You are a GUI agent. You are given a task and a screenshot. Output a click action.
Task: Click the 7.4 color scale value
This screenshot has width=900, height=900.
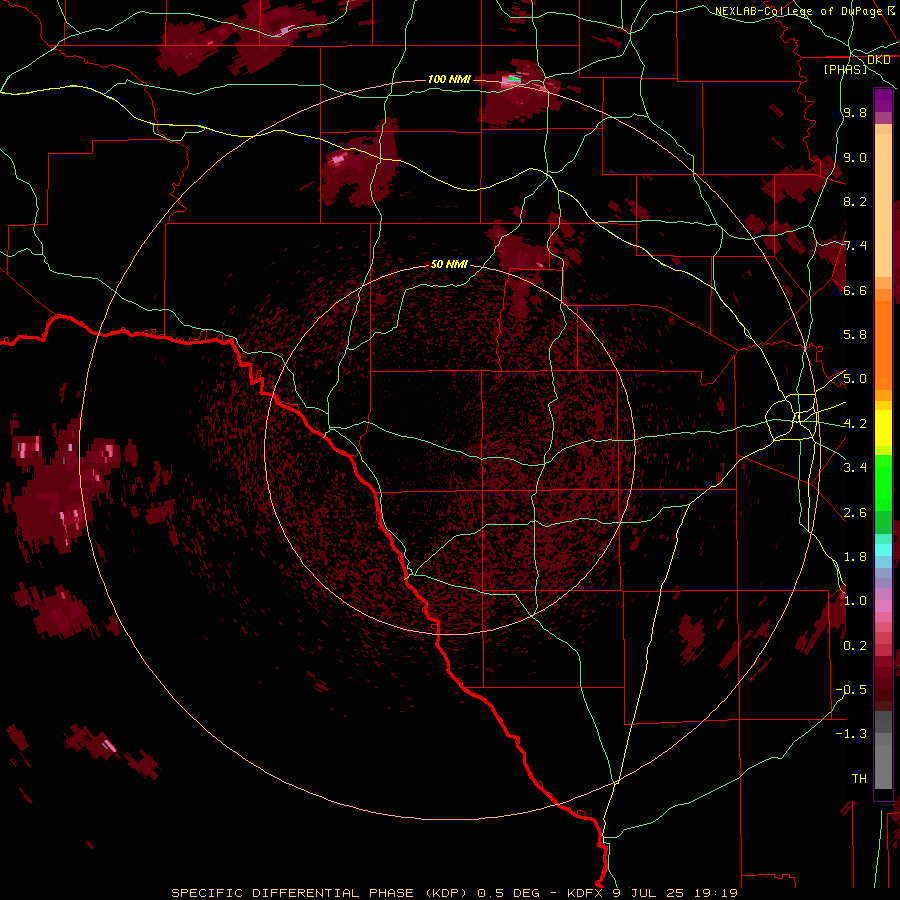855,246
